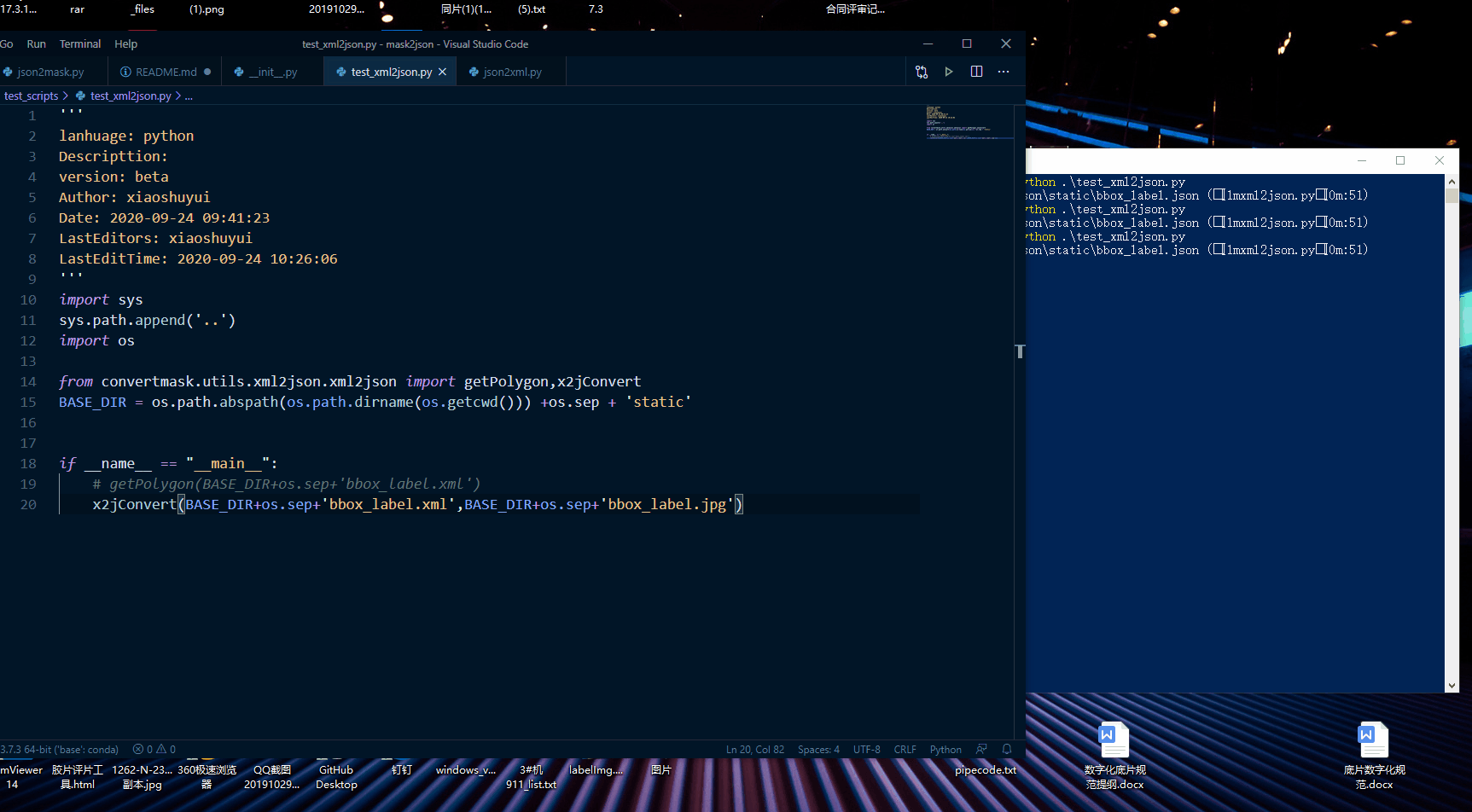This screenshot has height=812, width=1472.
Task: Click the code minimap preview
Action: point(969,122)
